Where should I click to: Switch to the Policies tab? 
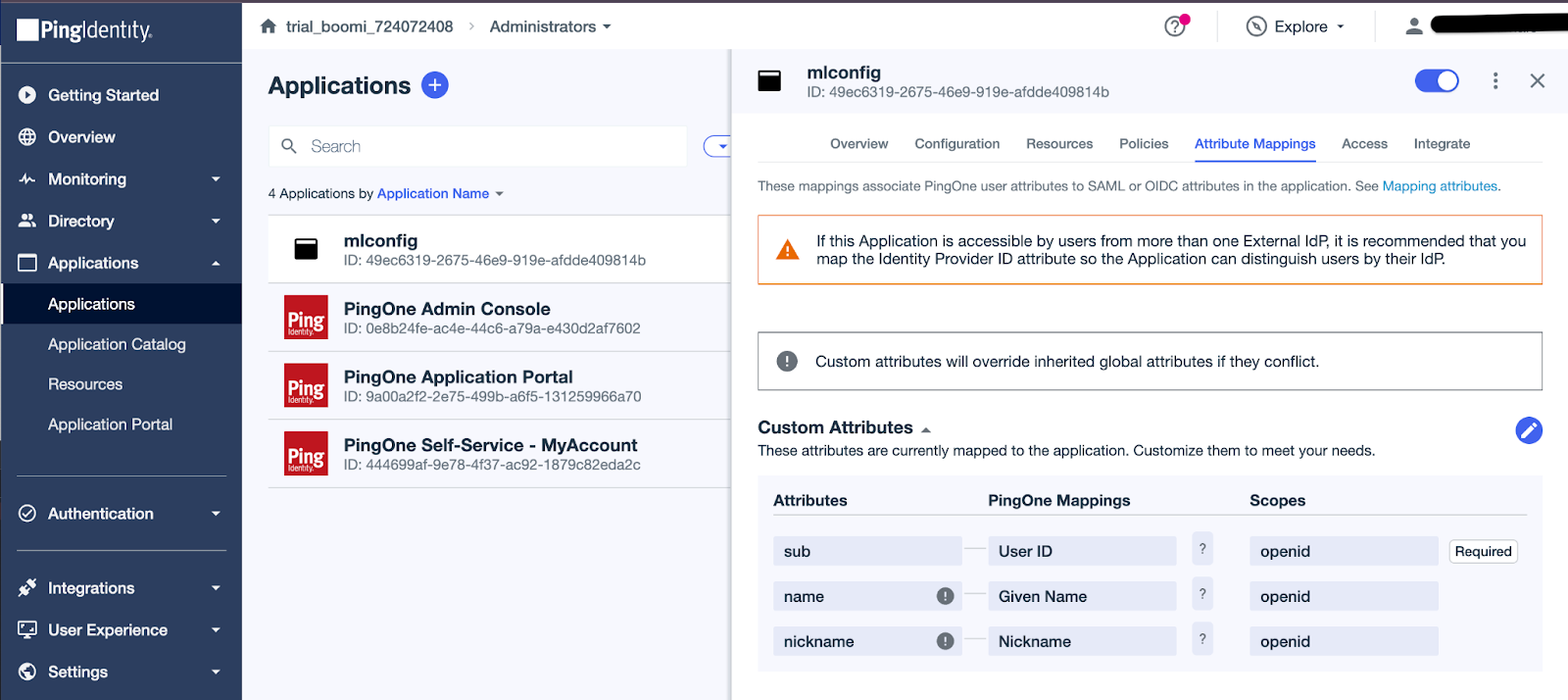pyautogui.click(x=1143, y=144)
